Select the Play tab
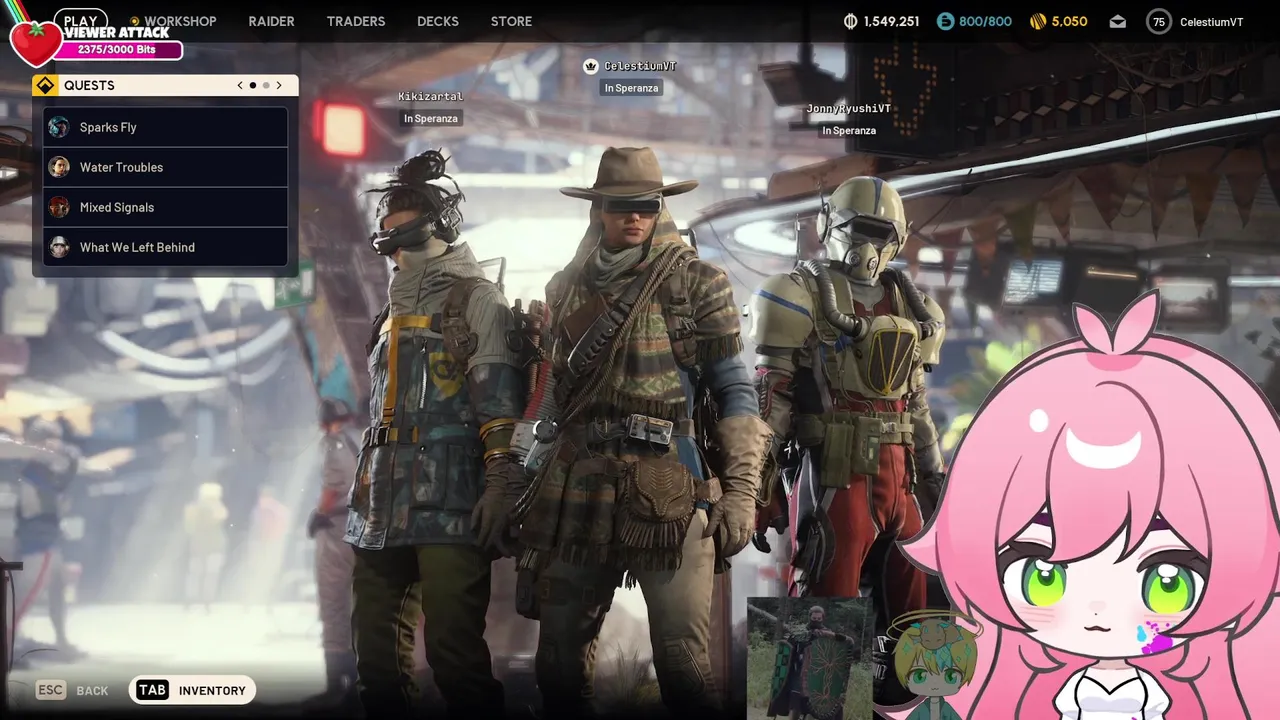The width and height of the screenshot is (1280, 720). (x=80, y=20)
